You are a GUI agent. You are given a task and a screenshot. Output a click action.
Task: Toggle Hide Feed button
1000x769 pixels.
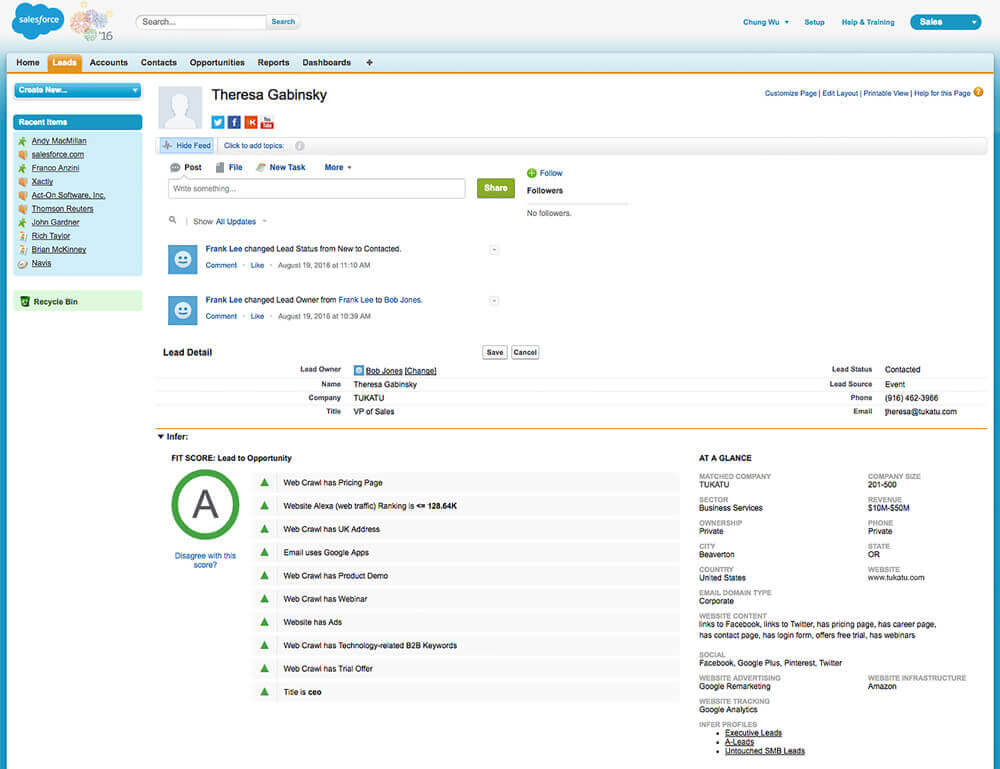(186, 145)
